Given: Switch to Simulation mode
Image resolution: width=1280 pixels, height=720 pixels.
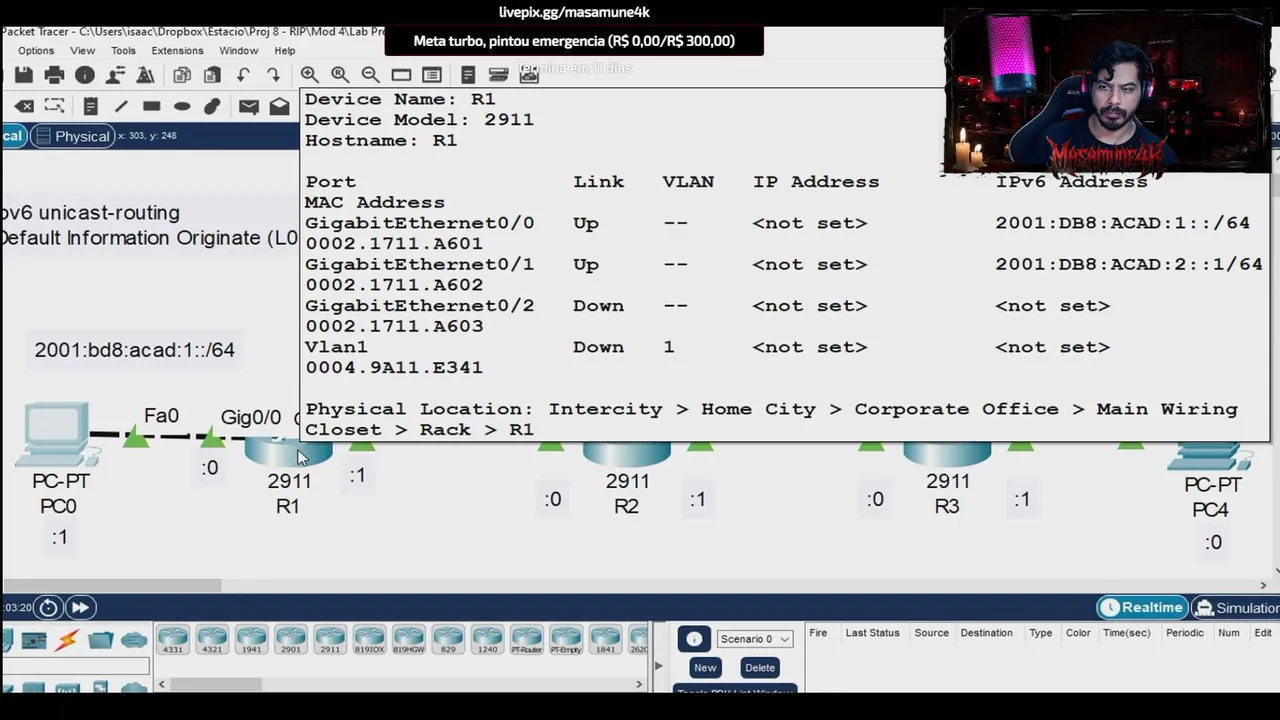Looking at the screenshot, I should click(x=1236, y=607).
